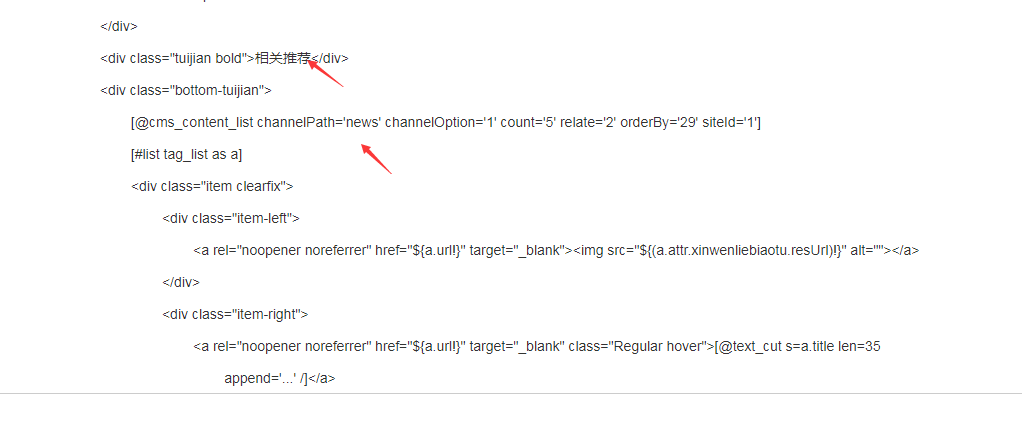The image size is (1022, 448).
Task: Click the channelPath='news' attribute
Action: 319,122
